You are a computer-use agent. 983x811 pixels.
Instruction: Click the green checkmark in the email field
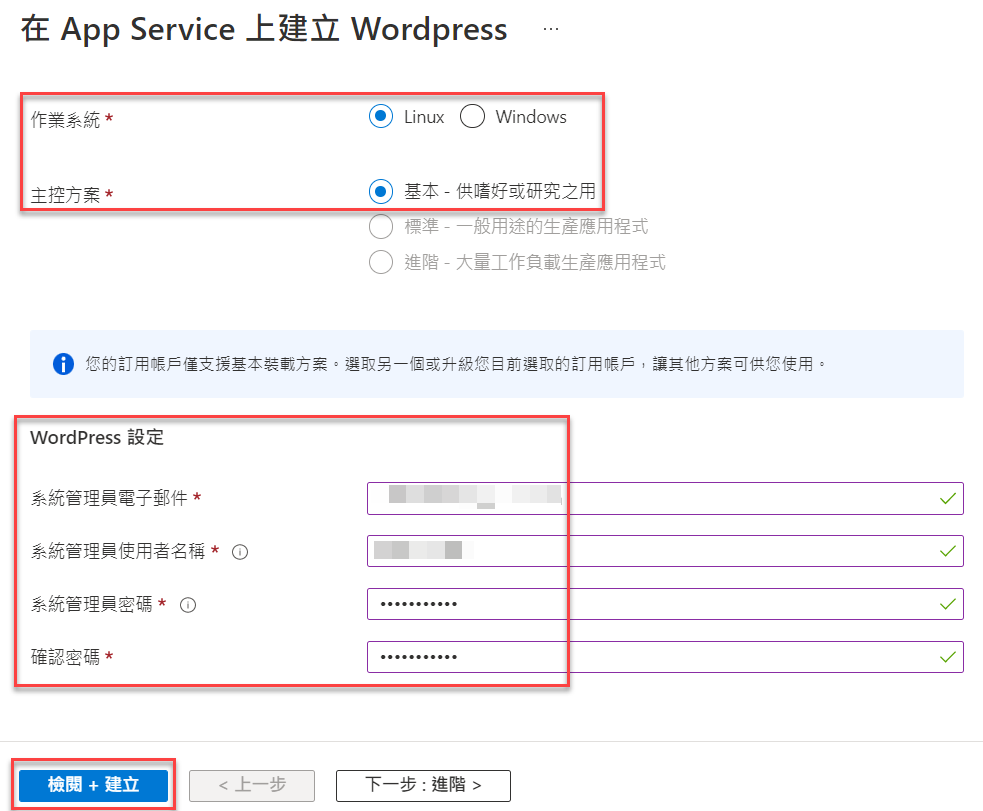coord(948,498)
